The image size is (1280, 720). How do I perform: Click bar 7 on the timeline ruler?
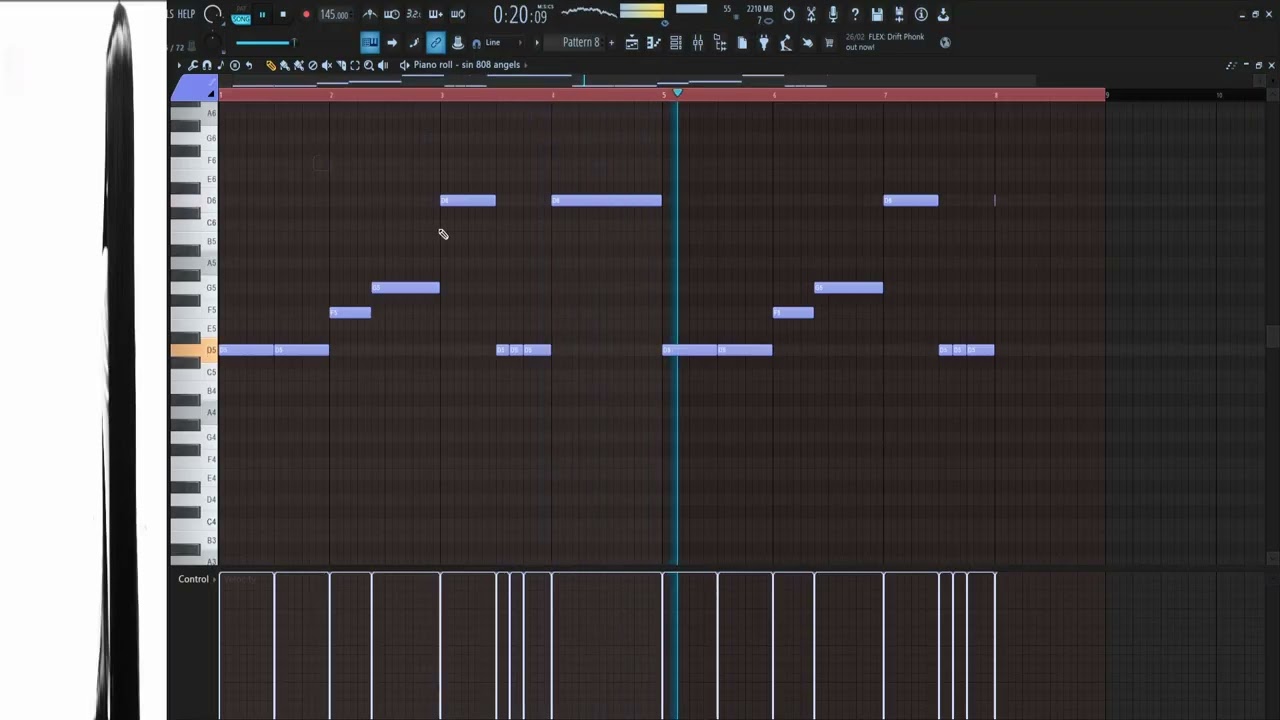click(x=885, y=94)
